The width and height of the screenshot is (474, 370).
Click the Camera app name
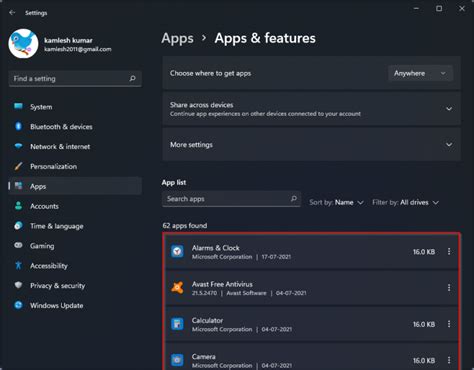[203, 356]
